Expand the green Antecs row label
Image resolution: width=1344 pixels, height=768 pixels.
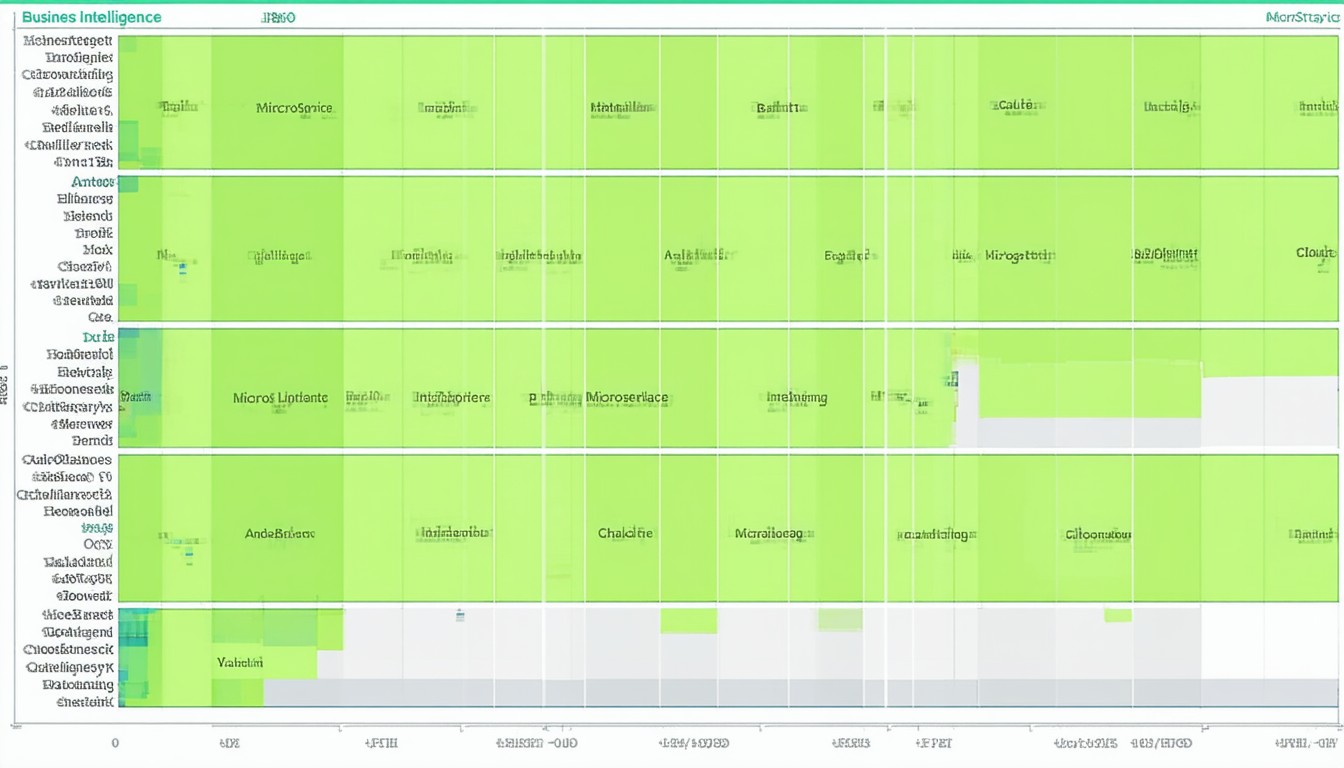click(x=93, y=182)
